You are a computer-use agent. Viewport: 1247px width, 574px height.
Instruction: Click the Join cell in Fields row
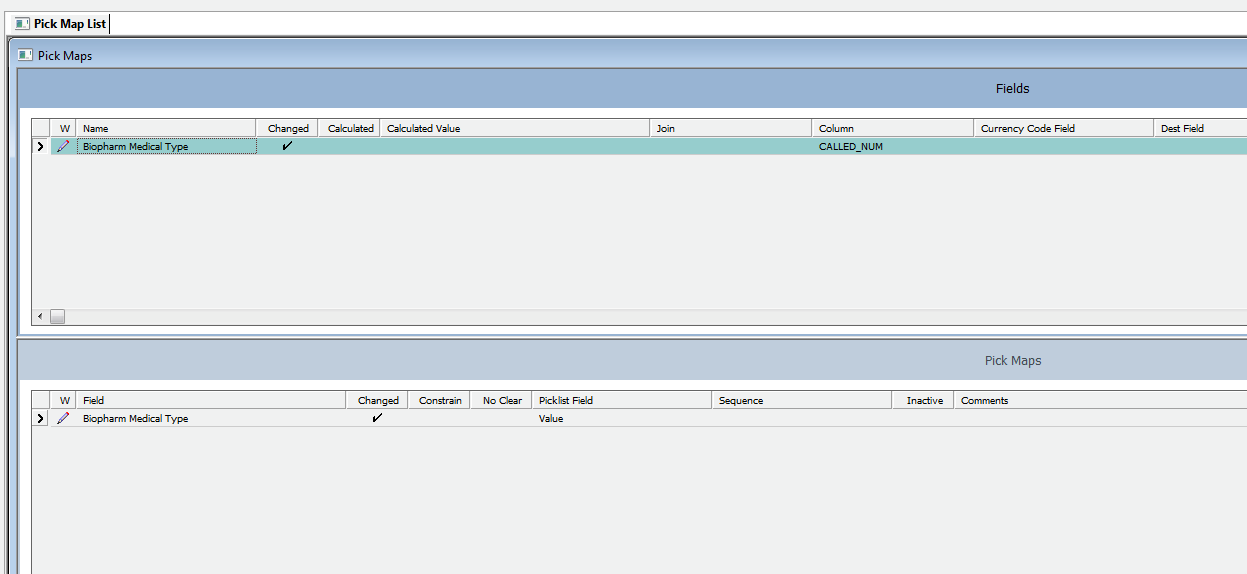tap(731, 146)
